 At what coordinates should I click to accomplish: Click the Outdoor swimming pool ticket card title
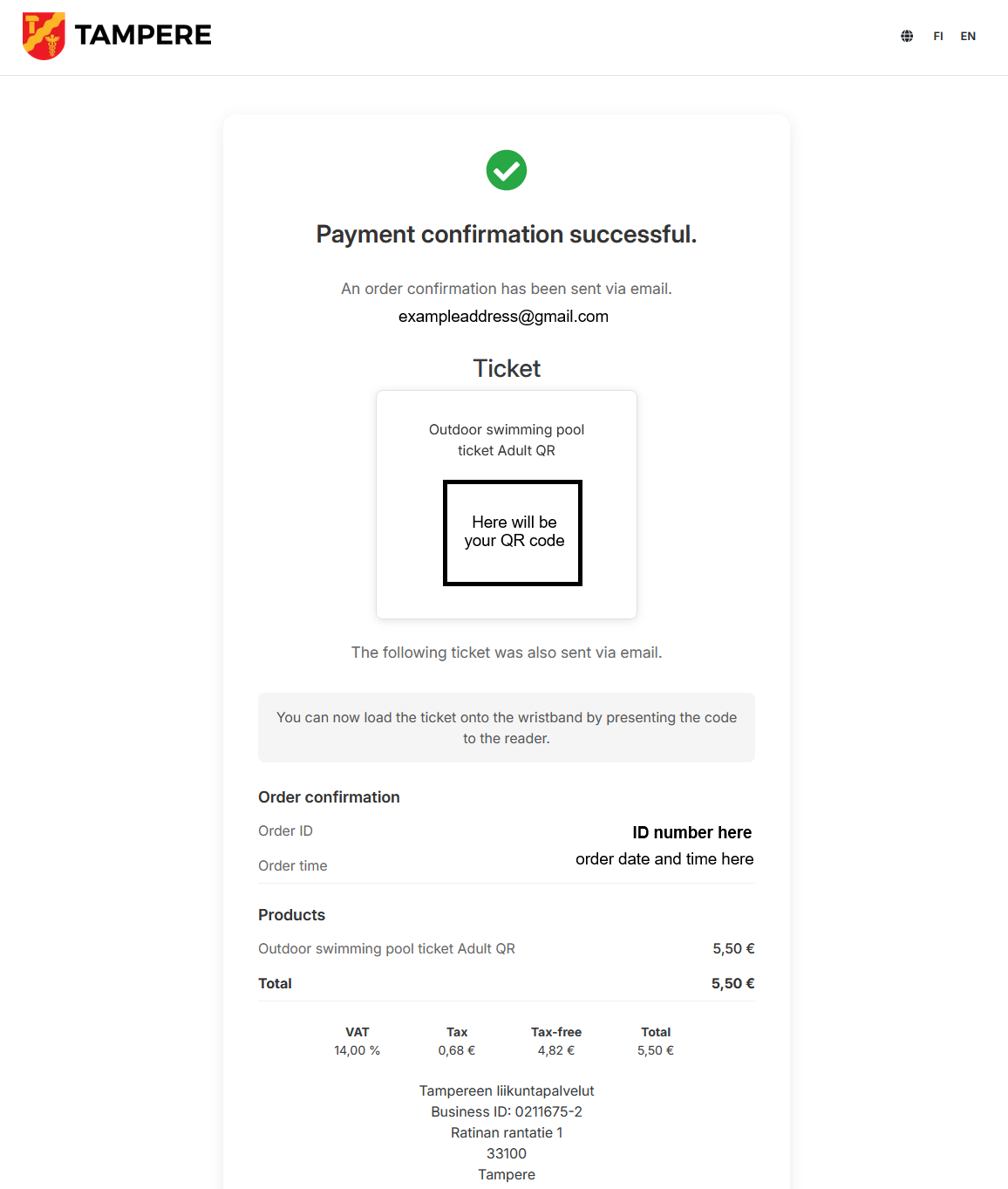[507, 440]
